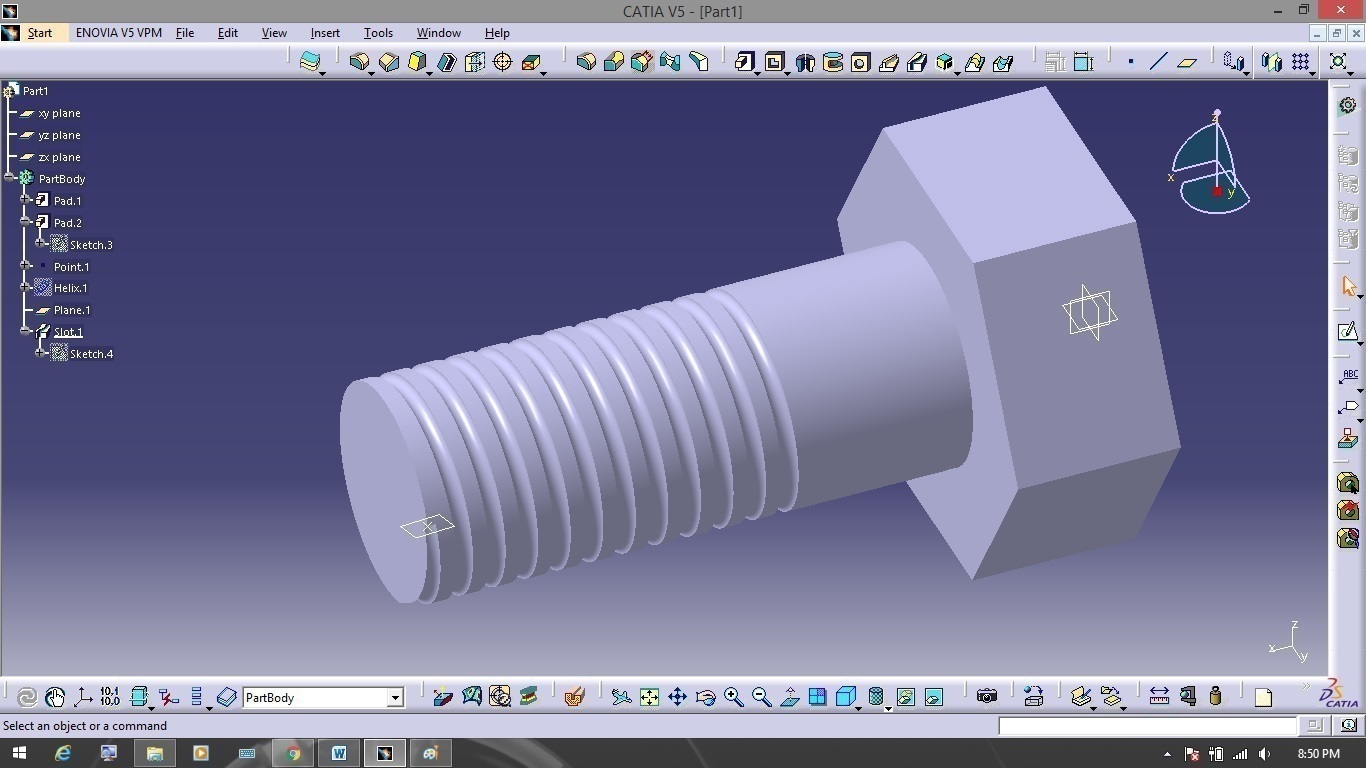Click the Capture camera icon
Screen dimensions: 1366x768
(987, 697)
